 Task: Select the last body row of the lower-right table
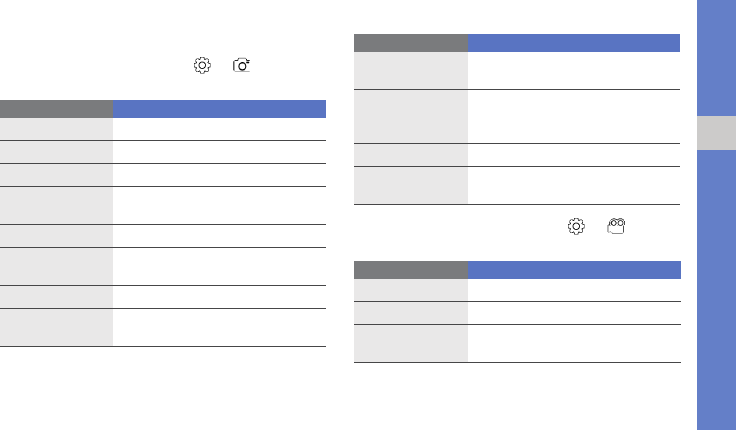[x=517, y=343]
